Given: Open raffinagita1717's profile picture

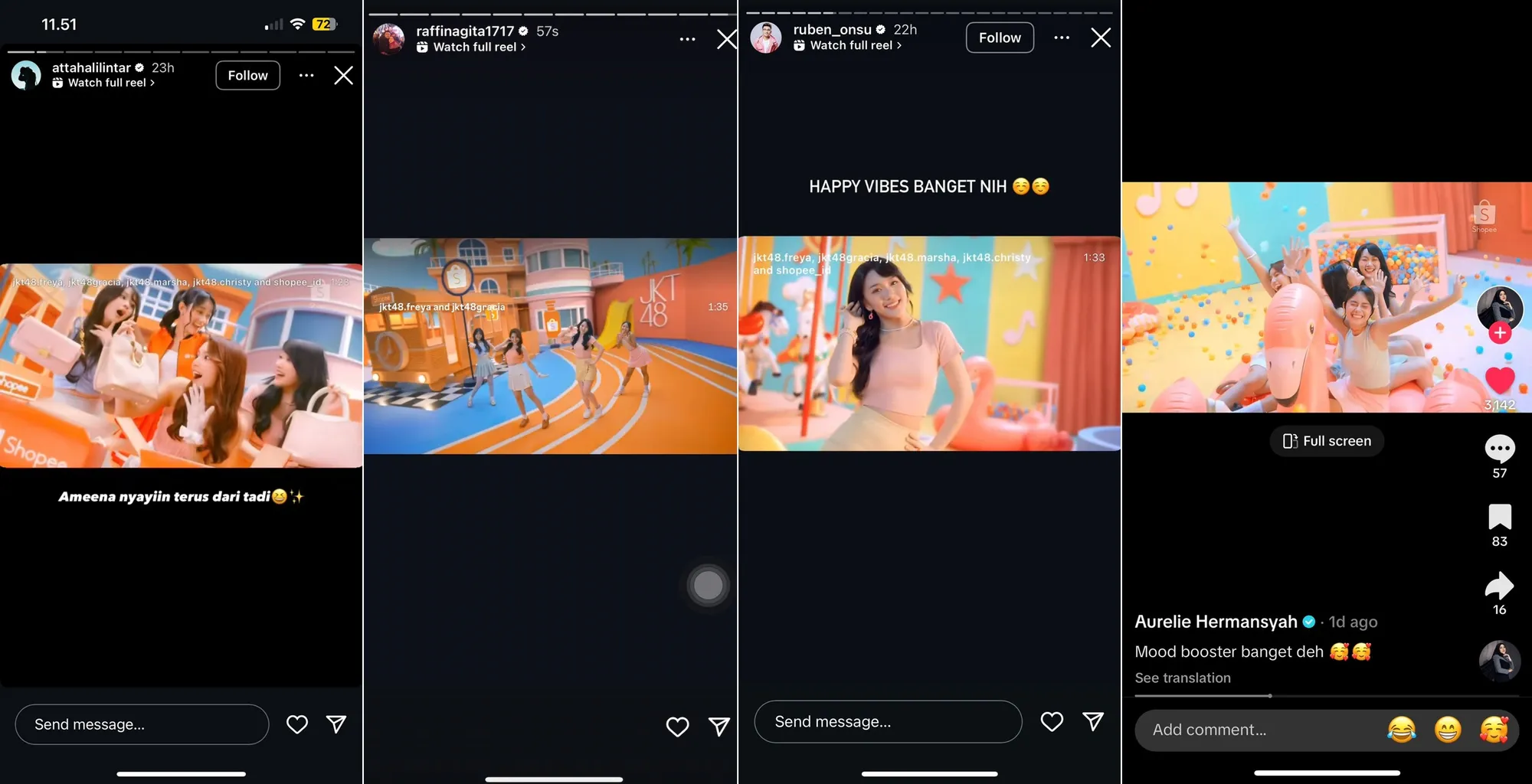Looking at the screenshot, I should [388, 38].
